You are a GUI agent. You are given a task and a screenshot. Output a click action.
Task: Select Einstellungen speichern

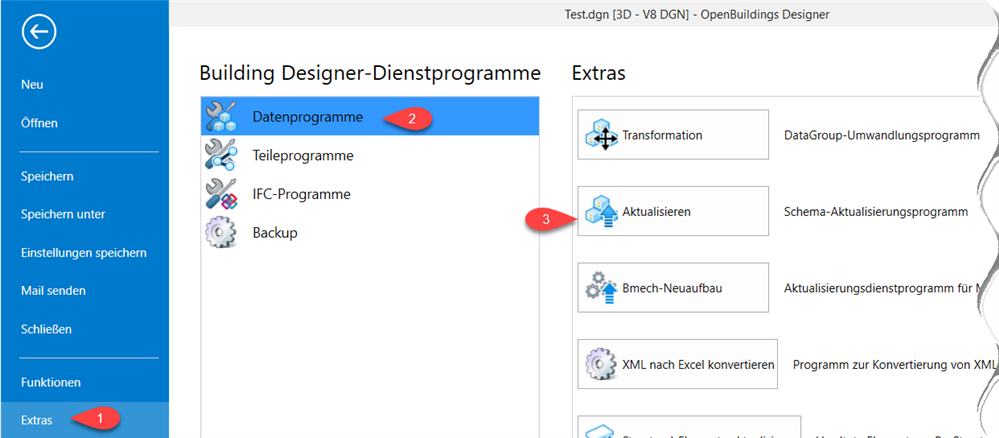[85, 253]
